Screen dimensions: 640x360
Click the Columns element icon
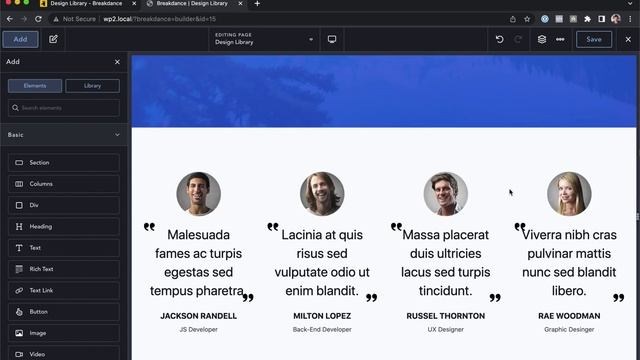19,184
